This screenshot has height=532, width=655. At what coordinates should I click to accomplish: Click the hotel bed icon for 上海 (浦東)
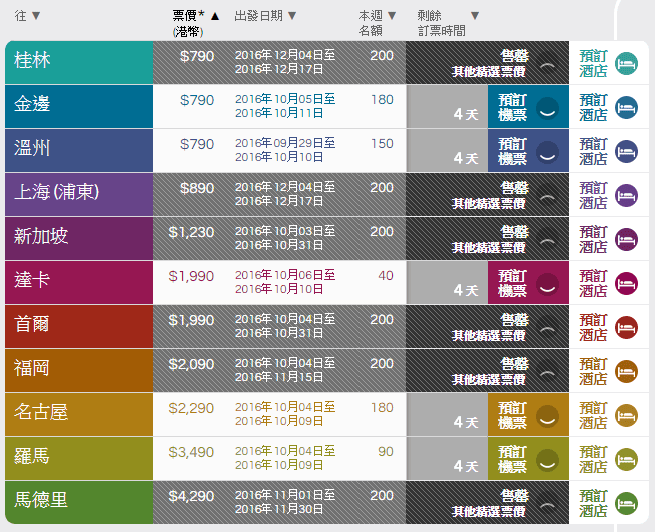[x=625, y=195]
